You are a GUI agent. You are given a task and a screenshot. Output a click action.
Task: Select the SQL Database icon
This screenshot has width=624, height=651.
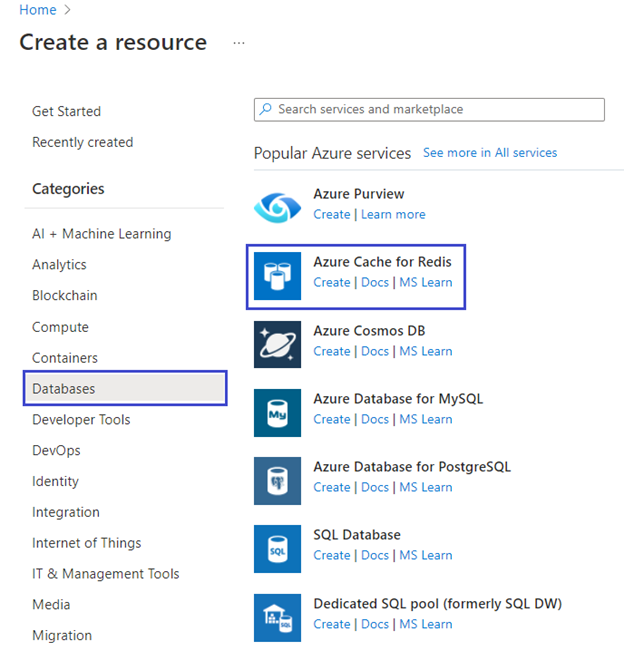pyautogui.click(x=277, y=546)
